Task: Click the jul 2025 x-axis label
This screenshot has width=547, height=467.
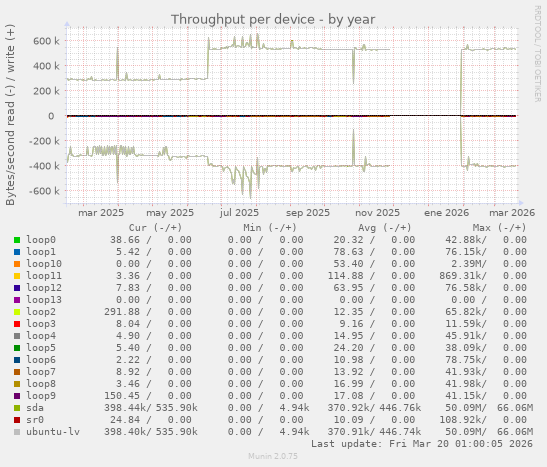Action: [x=239, y=213]
